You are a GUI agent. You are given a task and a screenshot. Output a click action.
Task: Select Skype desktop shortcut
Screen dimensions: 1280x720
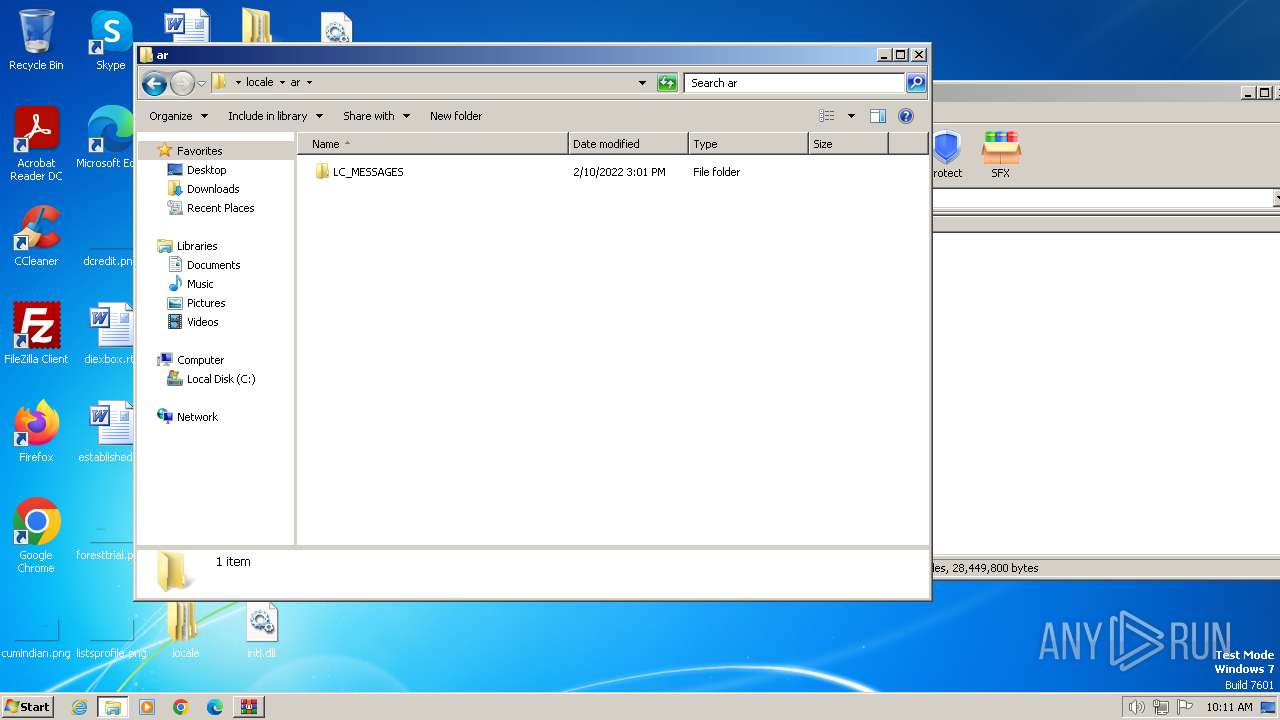(111, 40)
